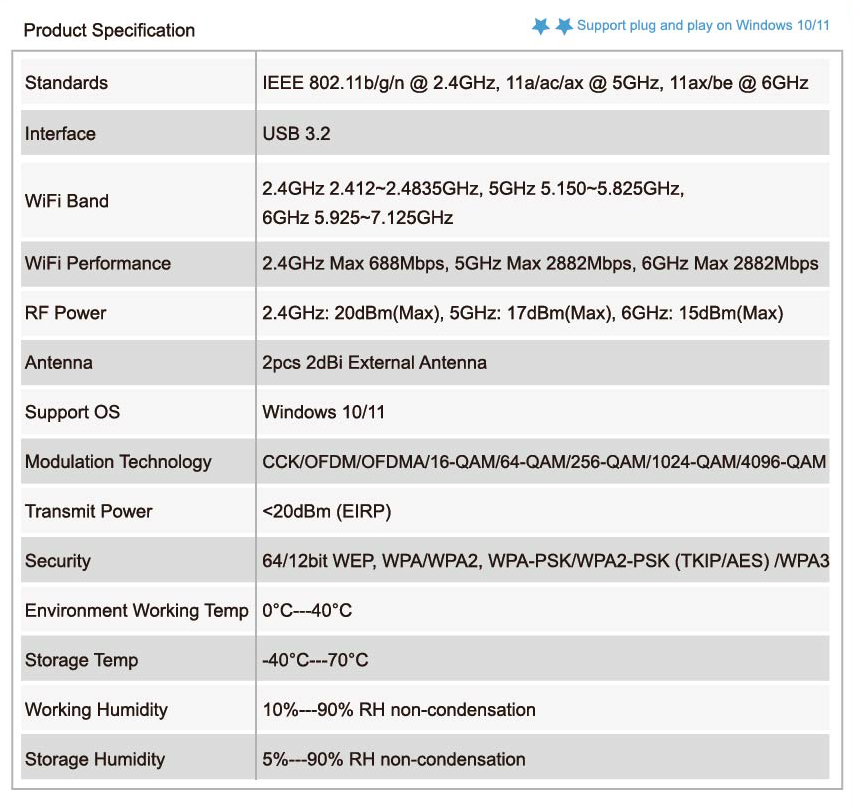853x805 pixels.
Task: Select the WiFi Band row label
Action: point(66,201)
